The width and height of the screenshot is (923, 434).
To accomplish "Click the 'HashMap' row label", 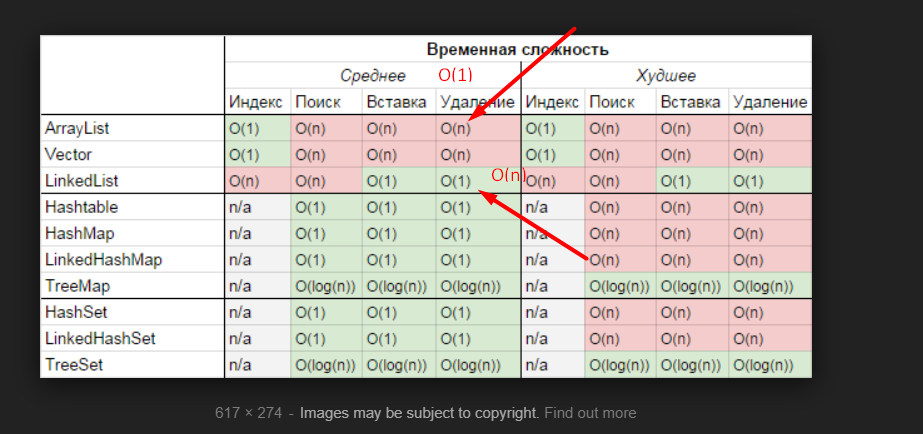I will click(79, 234).
